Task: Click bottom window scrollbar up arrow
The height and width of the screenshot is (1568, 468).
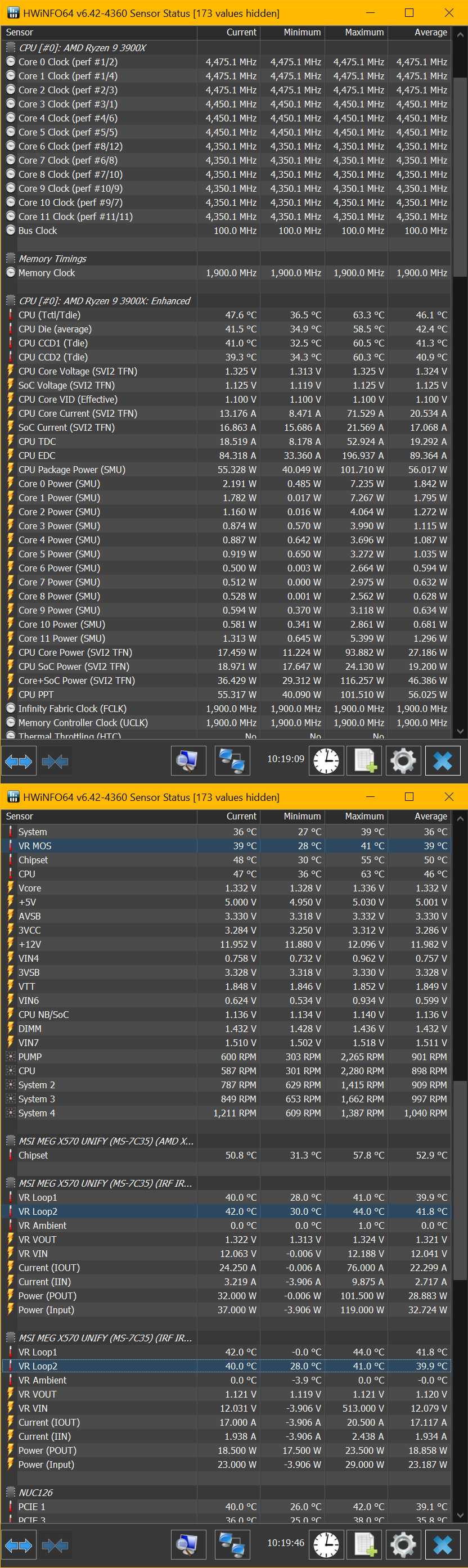Action: point(460,819)
